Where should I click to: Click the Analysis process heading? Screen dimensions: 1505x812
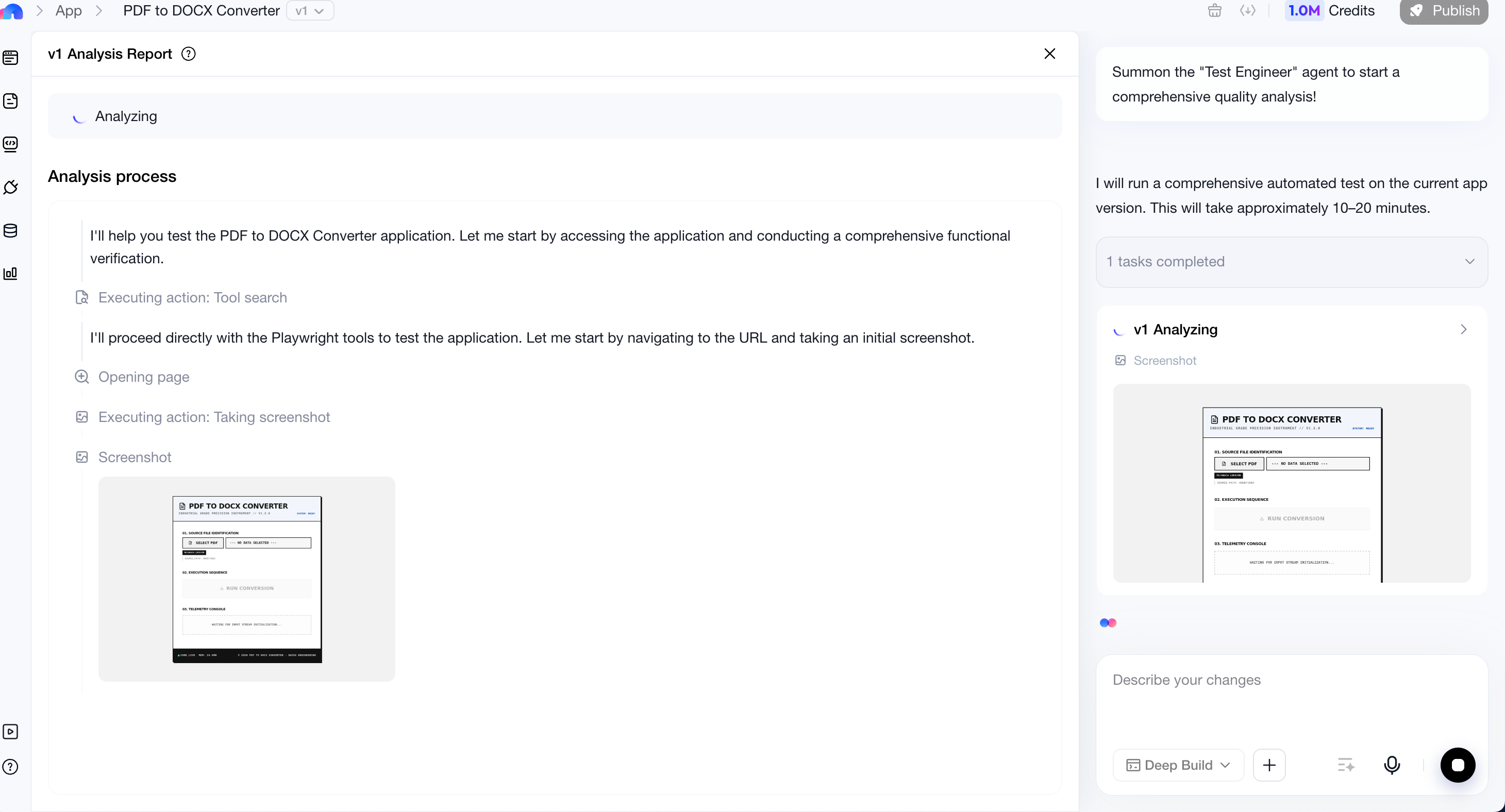tap(112, 176)
